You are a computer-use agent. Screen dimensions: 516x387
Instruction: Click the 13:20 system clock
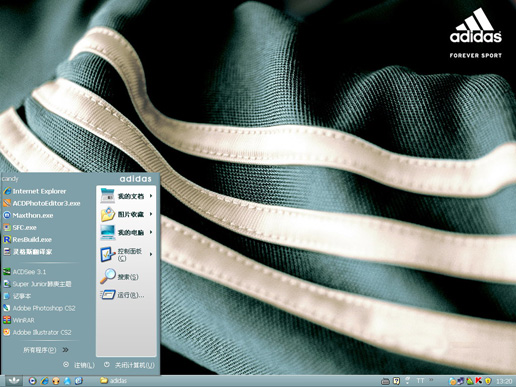[x=504, y=381]
